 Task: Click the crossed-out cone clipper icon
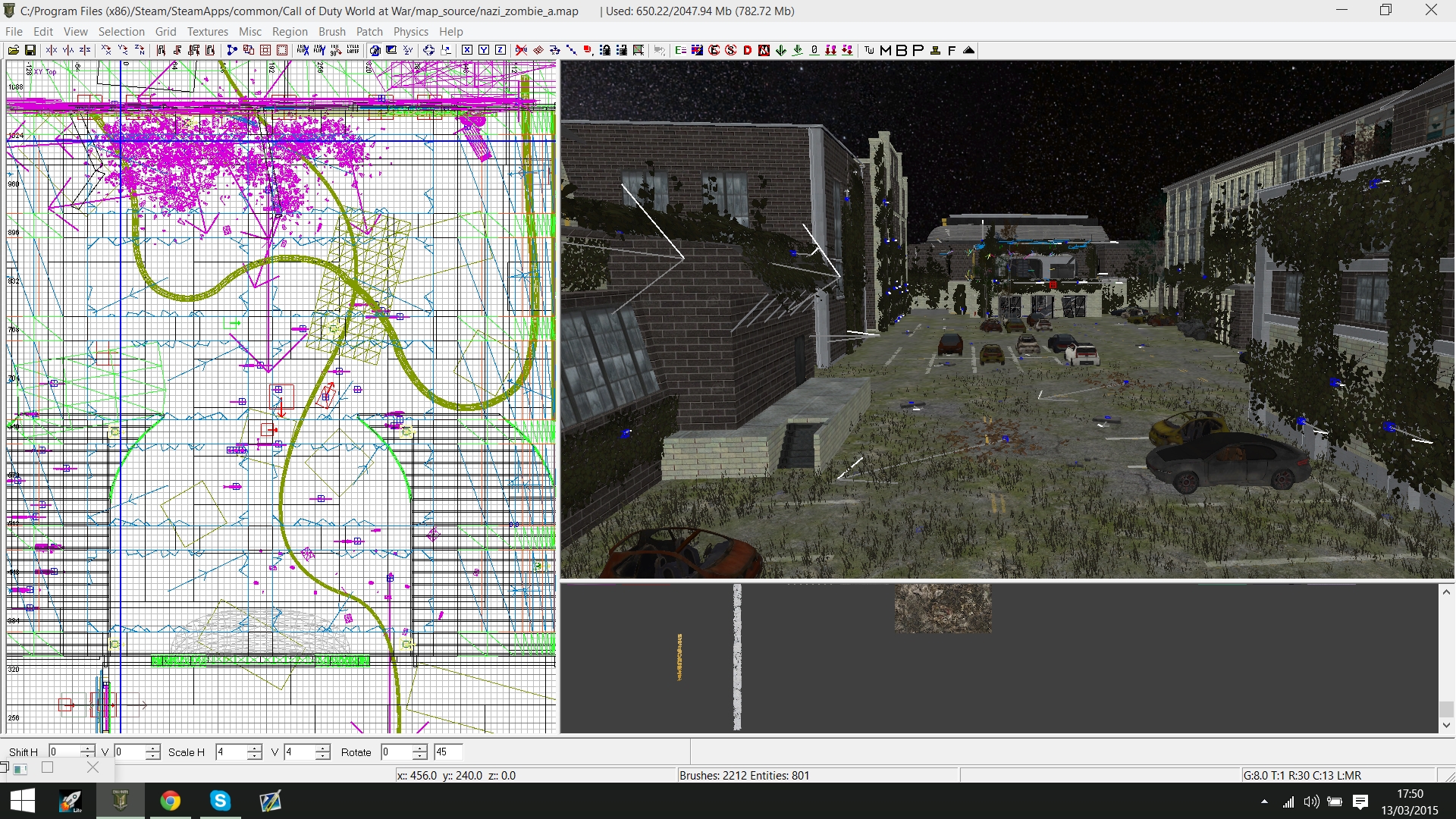point(521,50)
